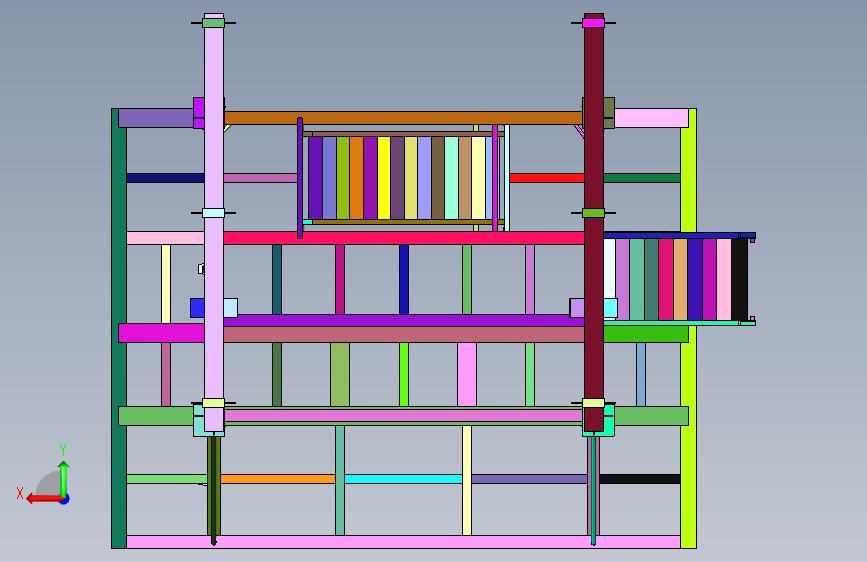The image size is (867, 562).
Task: Pick the pink bottom base beam
Action: click(x=403, y=542)
